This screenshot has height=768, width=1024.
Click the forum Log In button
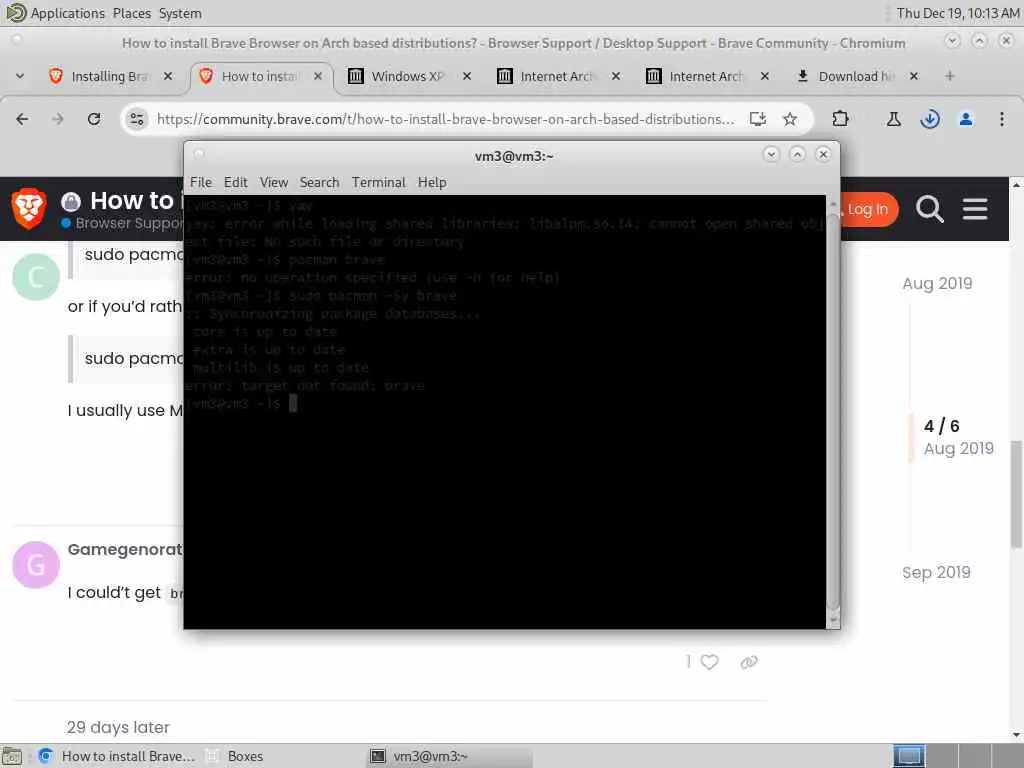click(867, 209)
